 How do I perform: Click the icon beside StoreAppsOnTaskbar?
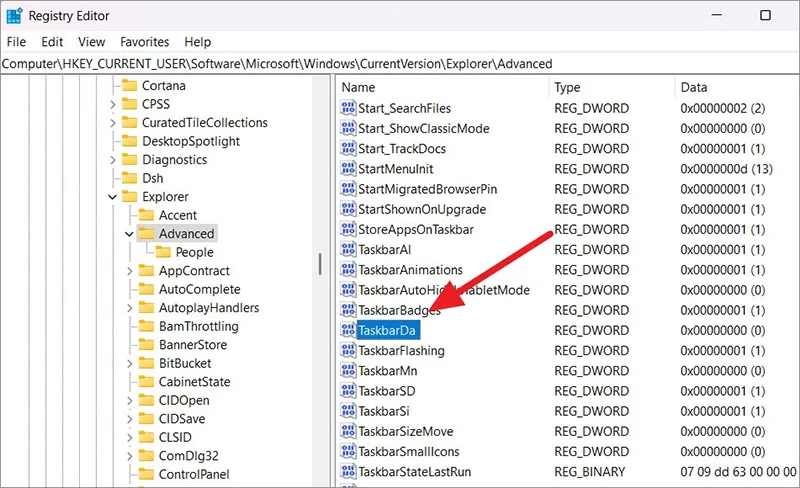348,229
